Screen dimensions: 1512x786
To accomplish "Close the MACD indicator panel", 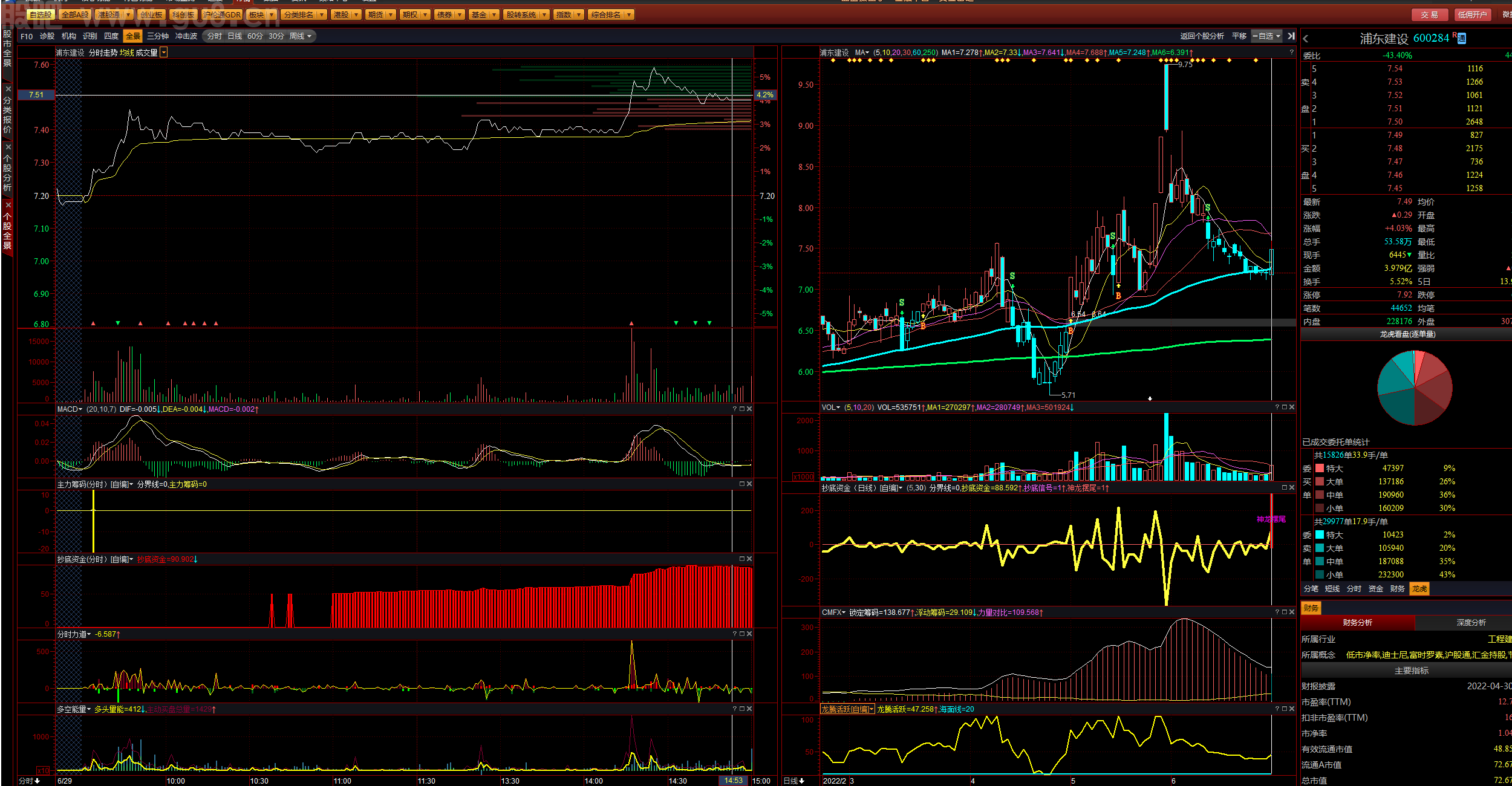I will coord(749,409).
